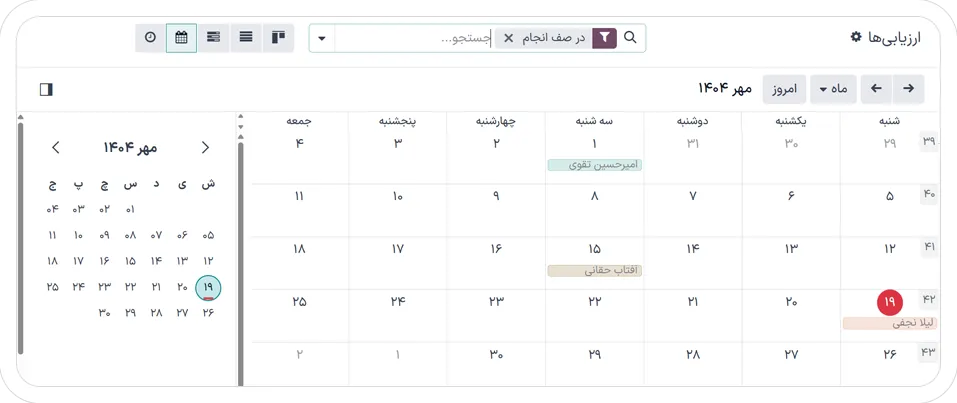Image resolution: width=957 pixels, height=403 pixels.
Task: Click right chevron in mini calendar header
Action: tap(205, 147)
